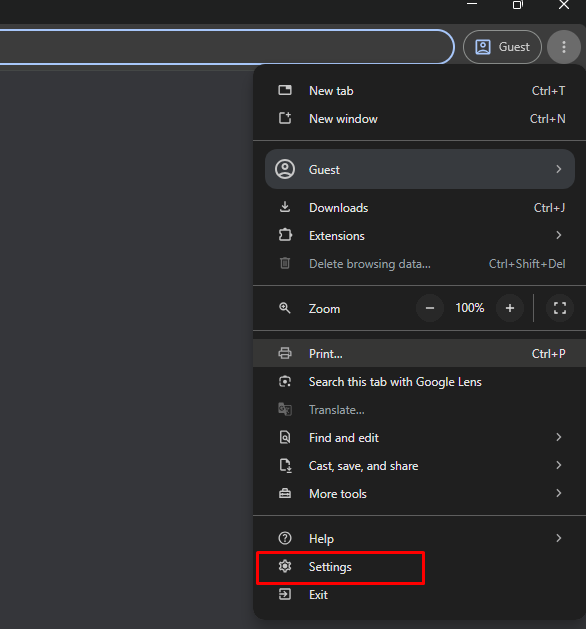The width and height of the screenshot is (586, 629).
Task: Click the More tools label
Action: click(x=338, y=494)
